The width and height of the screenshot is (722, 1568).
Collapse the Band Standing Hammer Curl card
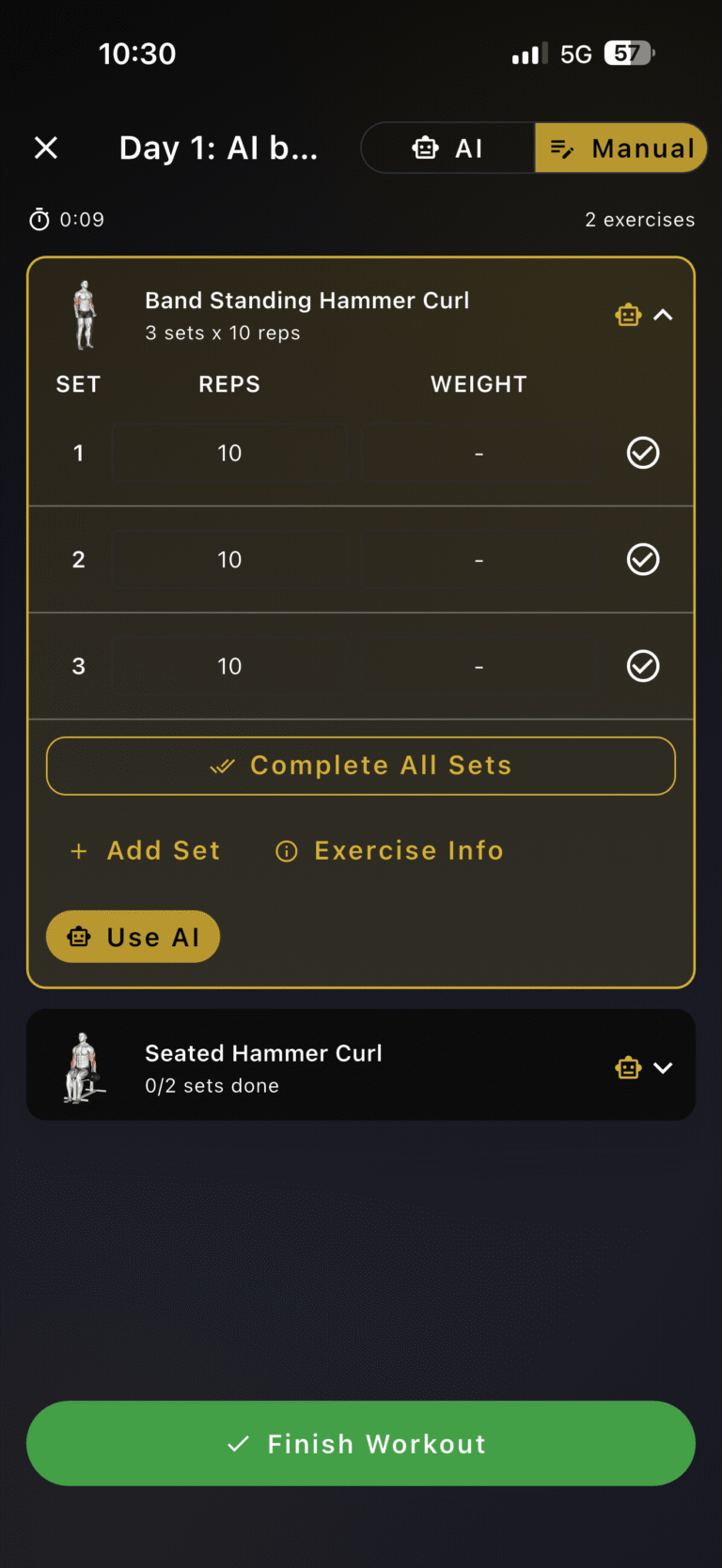tap(665, 315)
